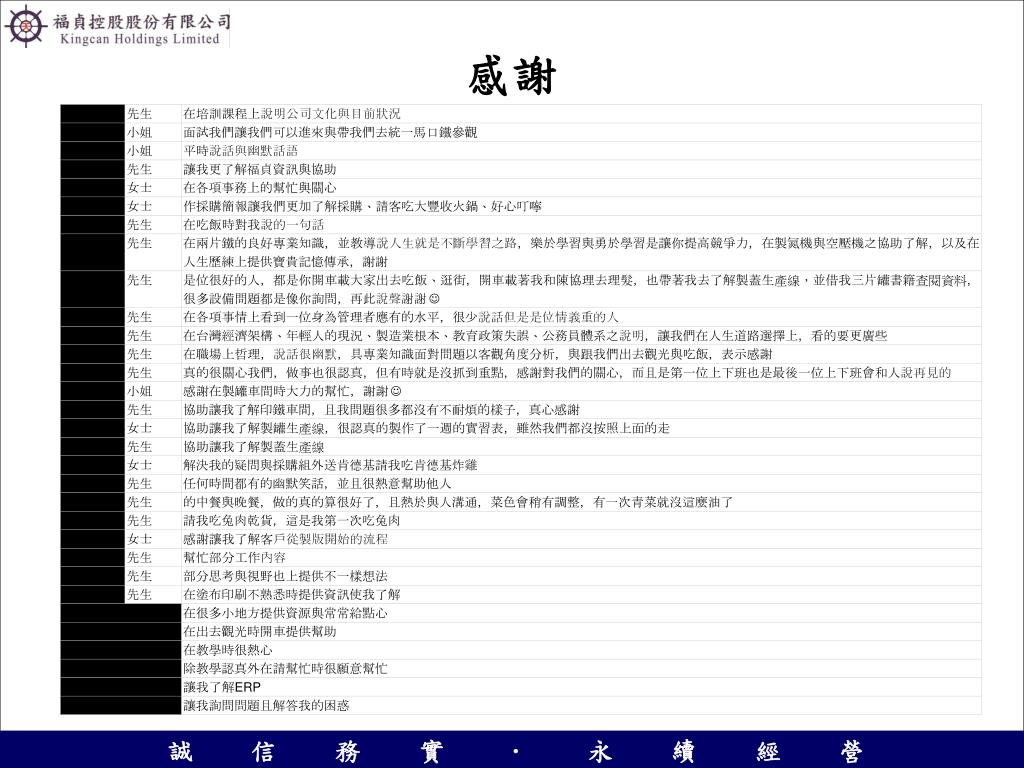Select row 幫忙部分工作內容
Screen dimensions: 1024x768
[521, 558]
